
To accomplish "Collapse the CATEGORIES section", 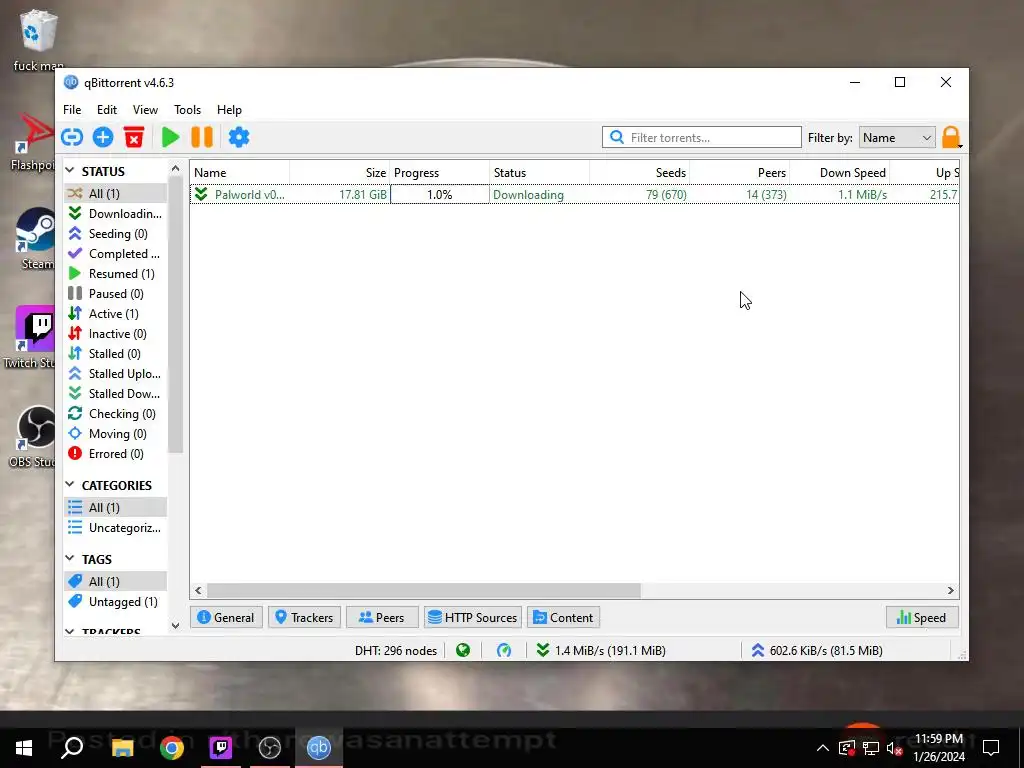I will click(x=70, y=485).
